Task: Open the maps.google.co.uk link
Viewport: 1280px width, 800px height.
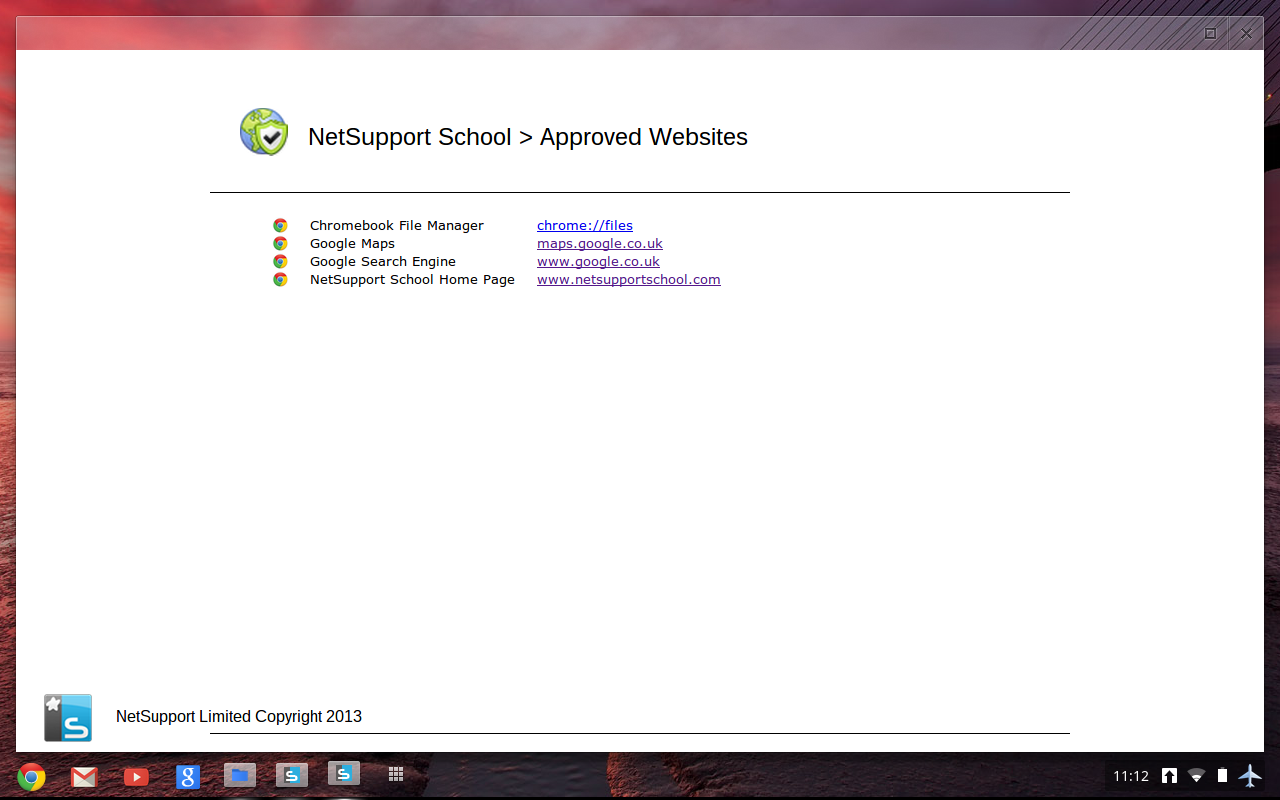Action: pos(600,244)
